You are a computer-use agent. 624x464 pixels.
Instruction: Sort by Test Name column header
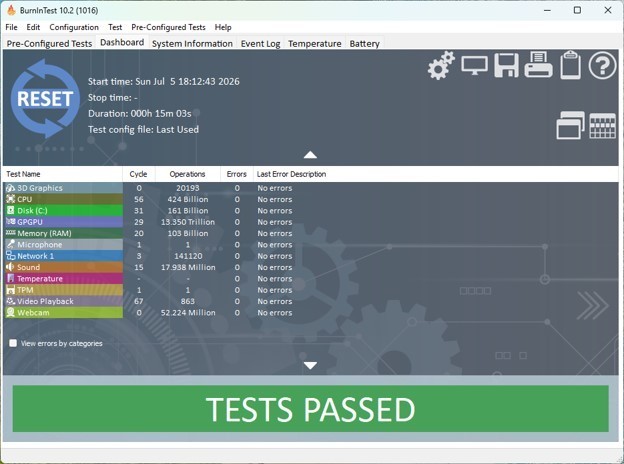pos(63,174)
